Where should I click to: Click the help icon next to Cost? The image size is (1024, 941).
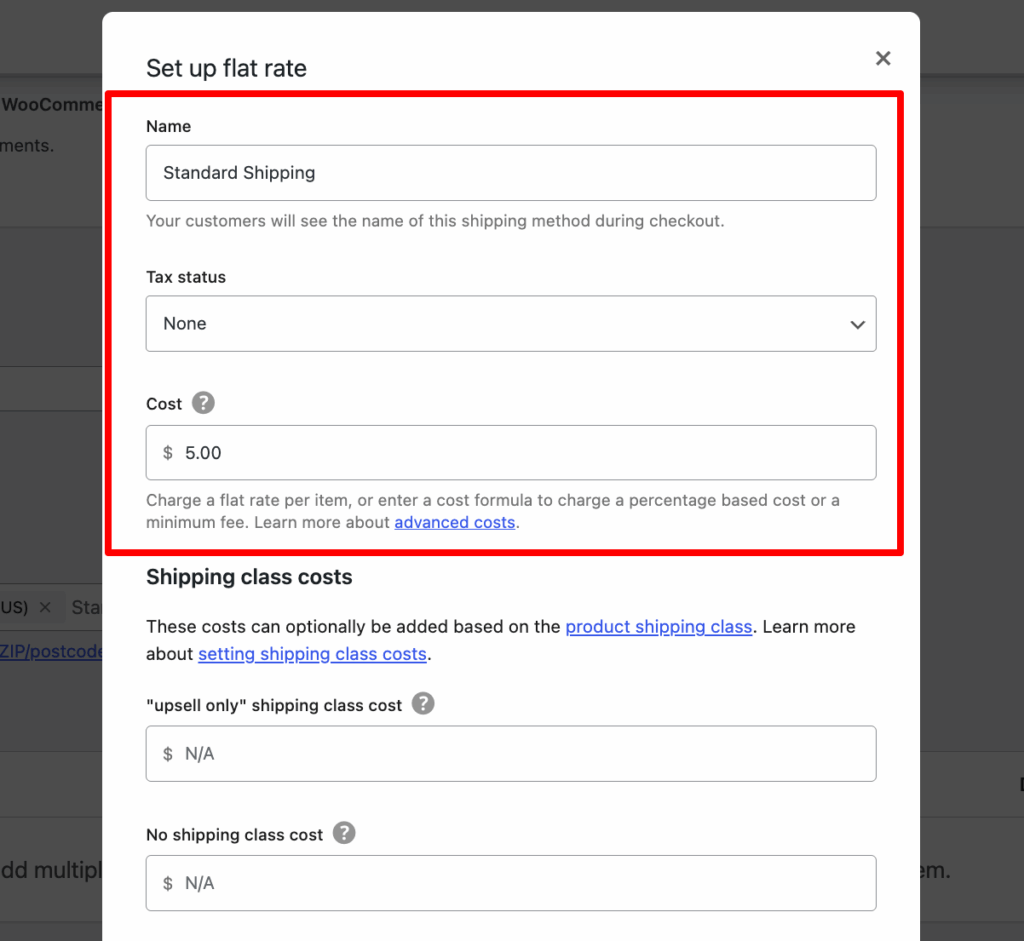pos(203,403)
